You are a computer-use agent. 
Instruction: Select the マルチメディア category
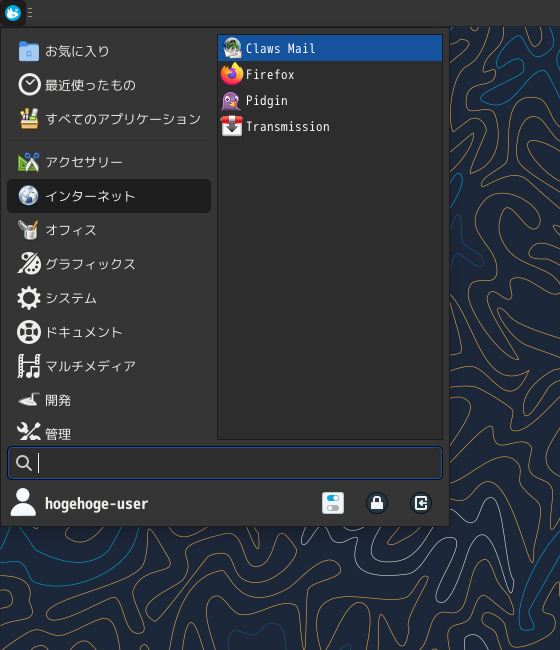109,366
